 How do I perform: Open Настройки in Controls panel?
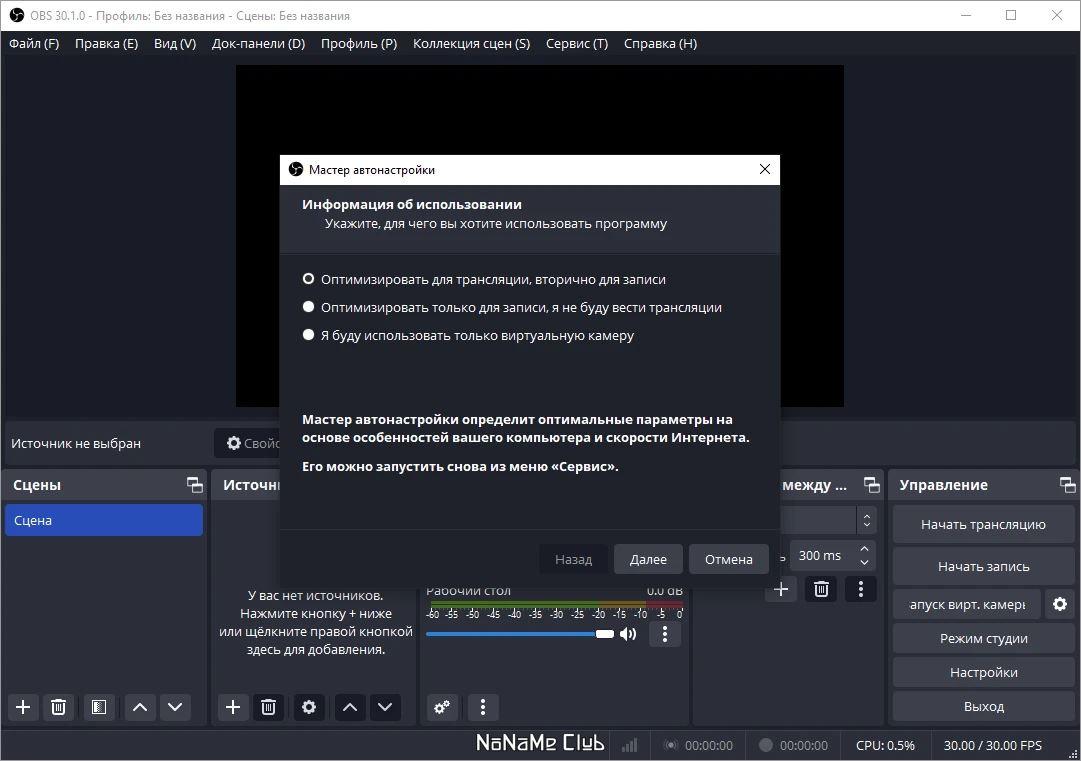point(984,672)
